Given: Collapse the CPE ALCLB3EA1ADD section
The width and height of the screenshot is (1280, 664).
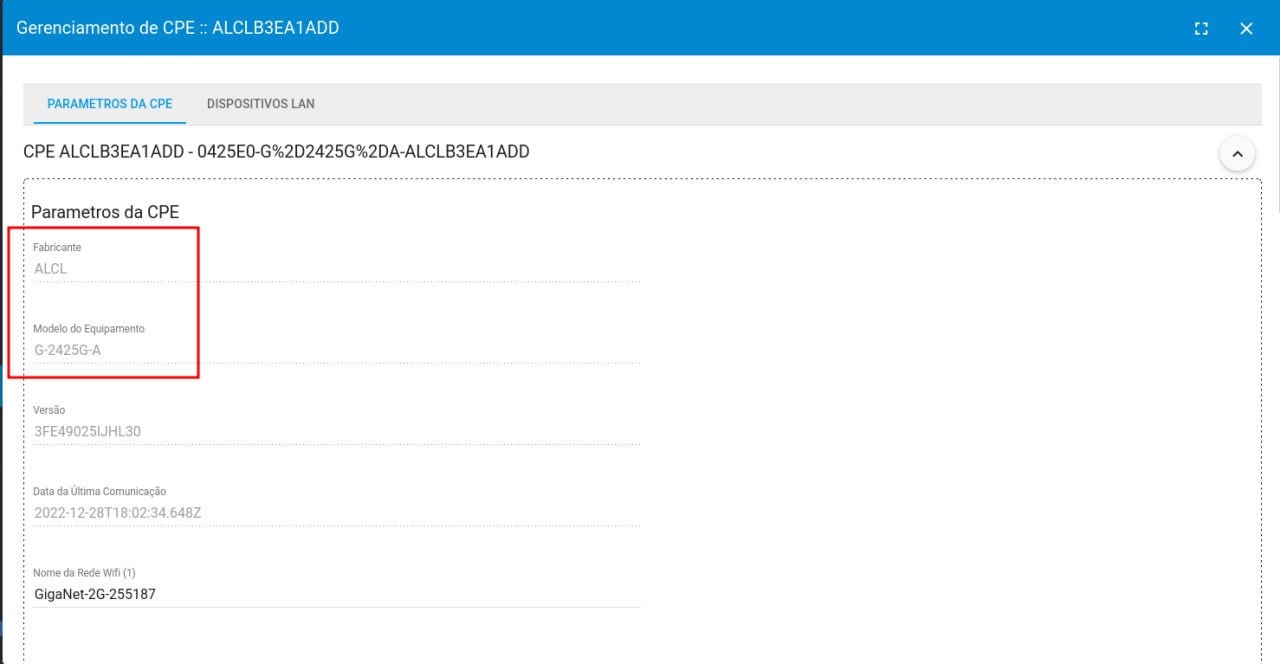Looking at the screenshot, I should click(x=1237, y=154).
